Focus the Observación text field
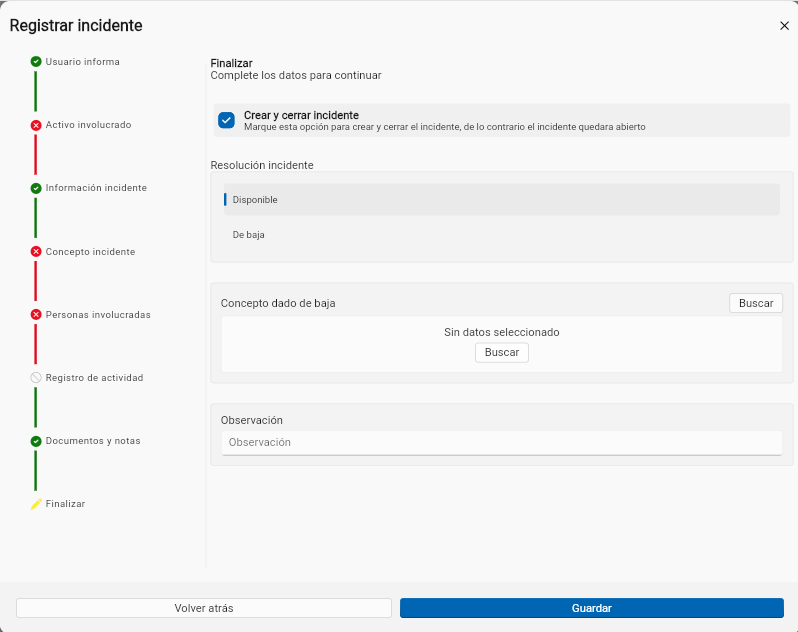 coord(502,443)
